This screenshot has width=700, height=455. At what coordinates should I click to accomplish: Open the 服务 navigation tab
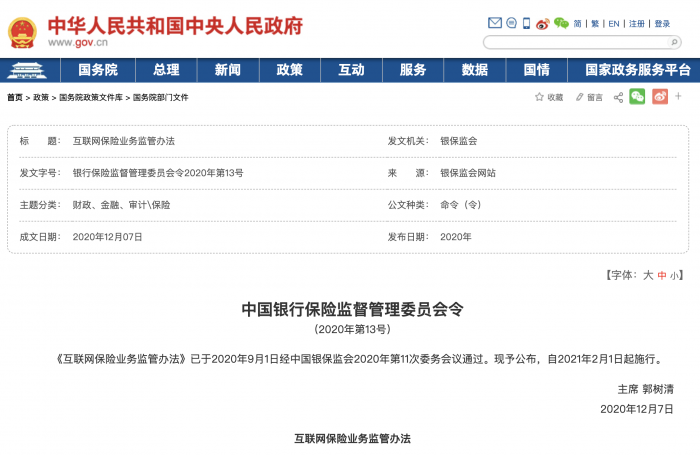[413, 70]
